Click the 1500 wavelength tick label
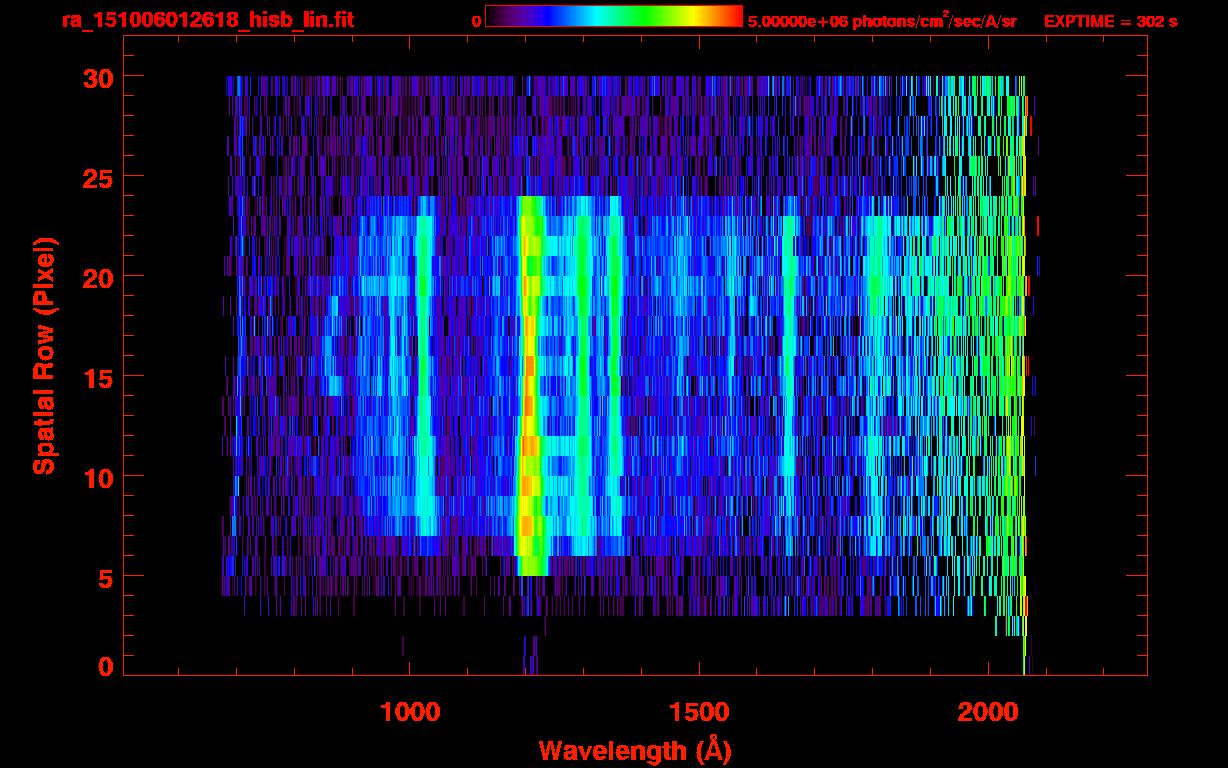 click(x=698, y=712)
